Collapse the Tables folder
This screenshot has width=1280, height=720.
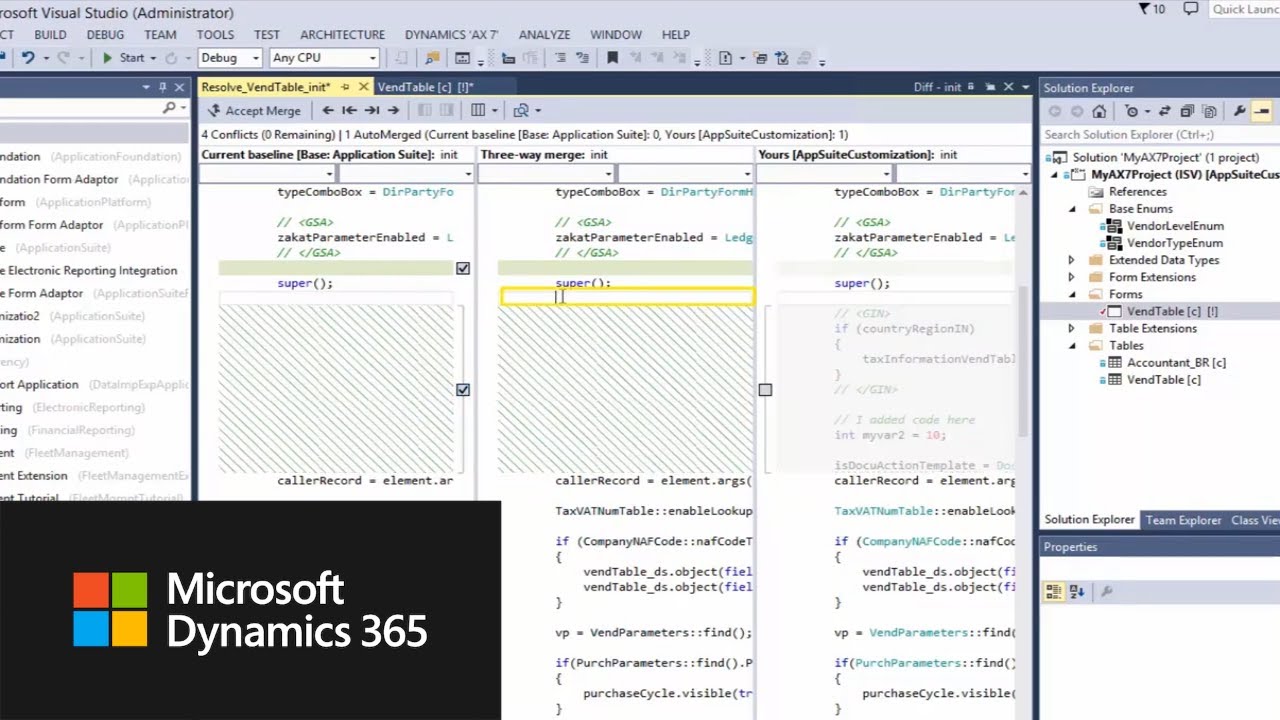click(x=1072, y=345)
